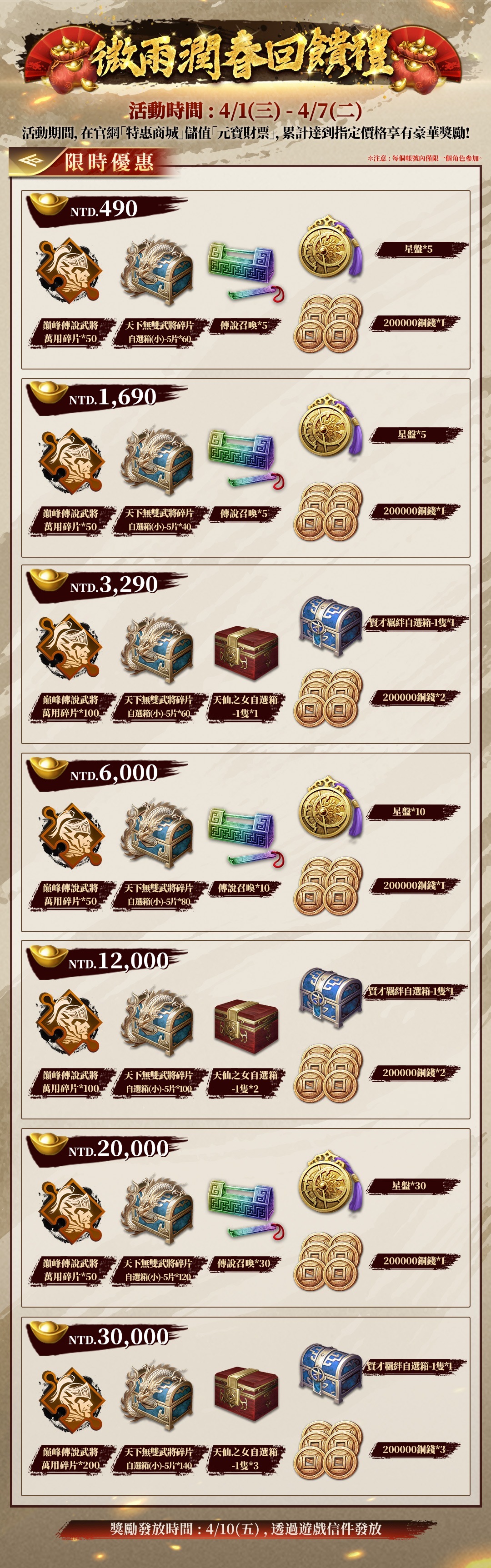The width and height of the screenshot is (491, 1568).
Task: Click the hero fragment icon in NTD.490 tier
Action: [69, 270]
